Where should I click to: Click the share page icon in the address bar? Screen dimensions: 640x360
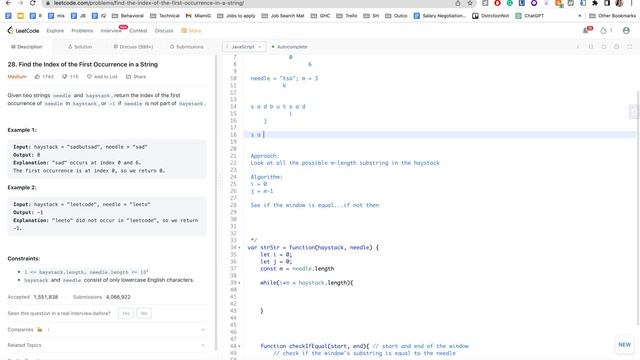(458, 3)
